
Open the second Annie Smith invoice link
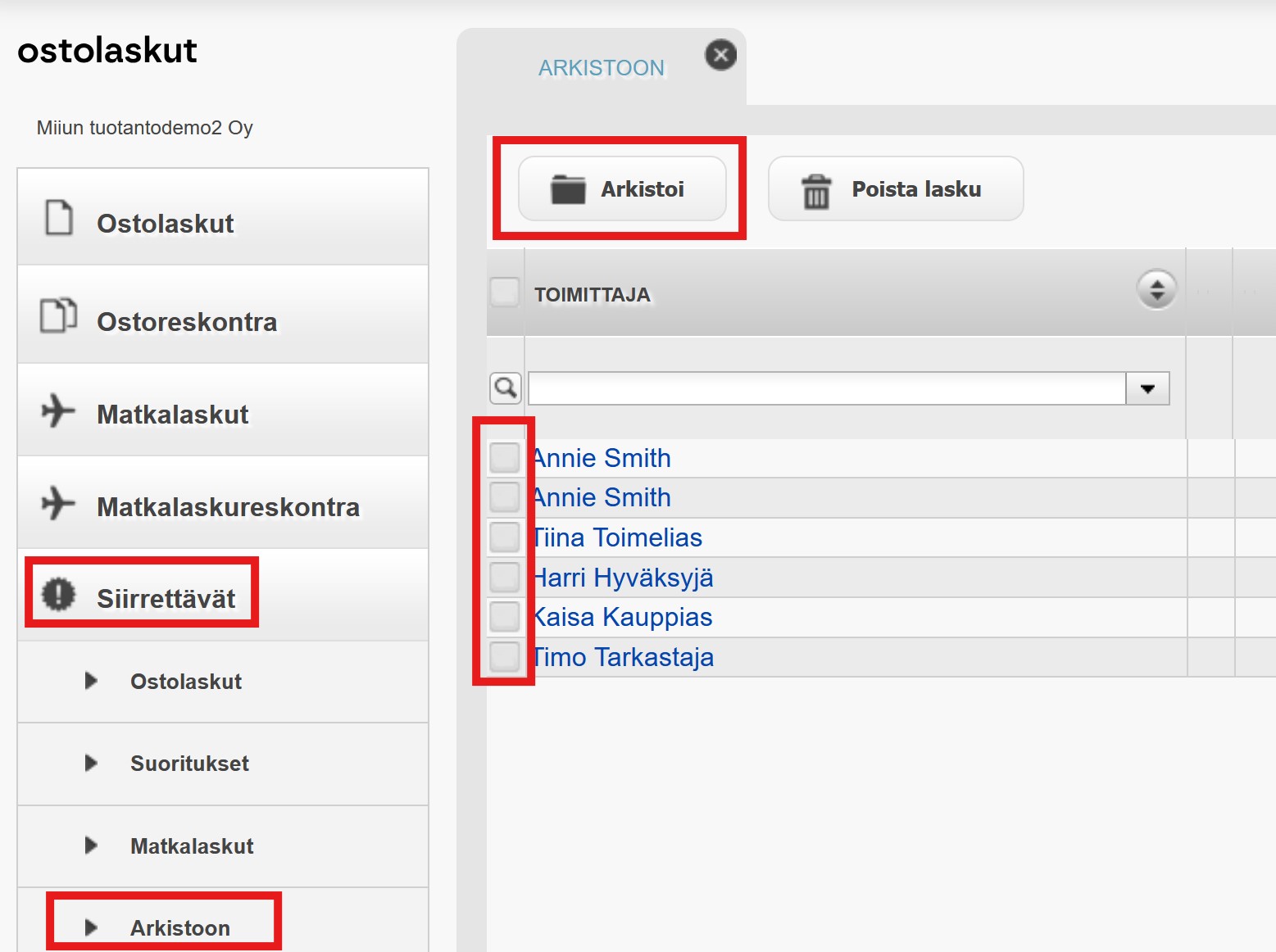click(602, 497)
